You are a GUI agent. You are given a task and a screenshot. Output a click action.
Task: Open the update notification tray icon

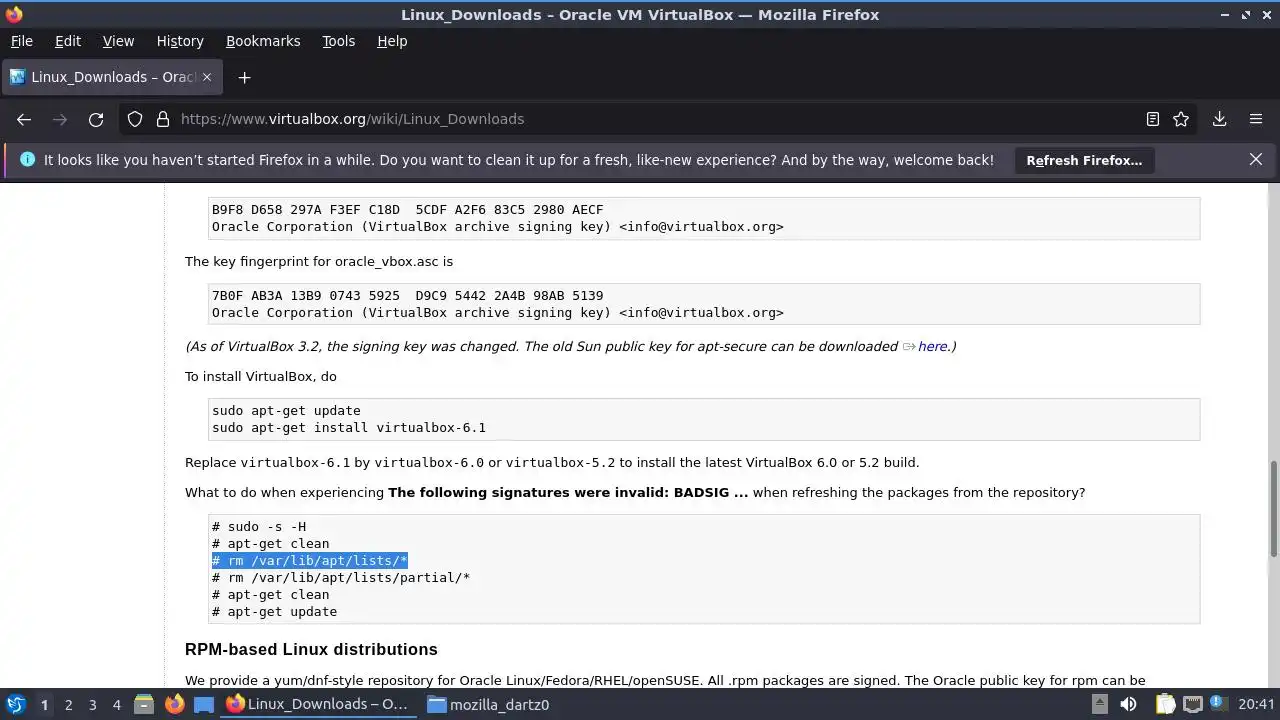pyautogui.click(x=1218, y=704)
